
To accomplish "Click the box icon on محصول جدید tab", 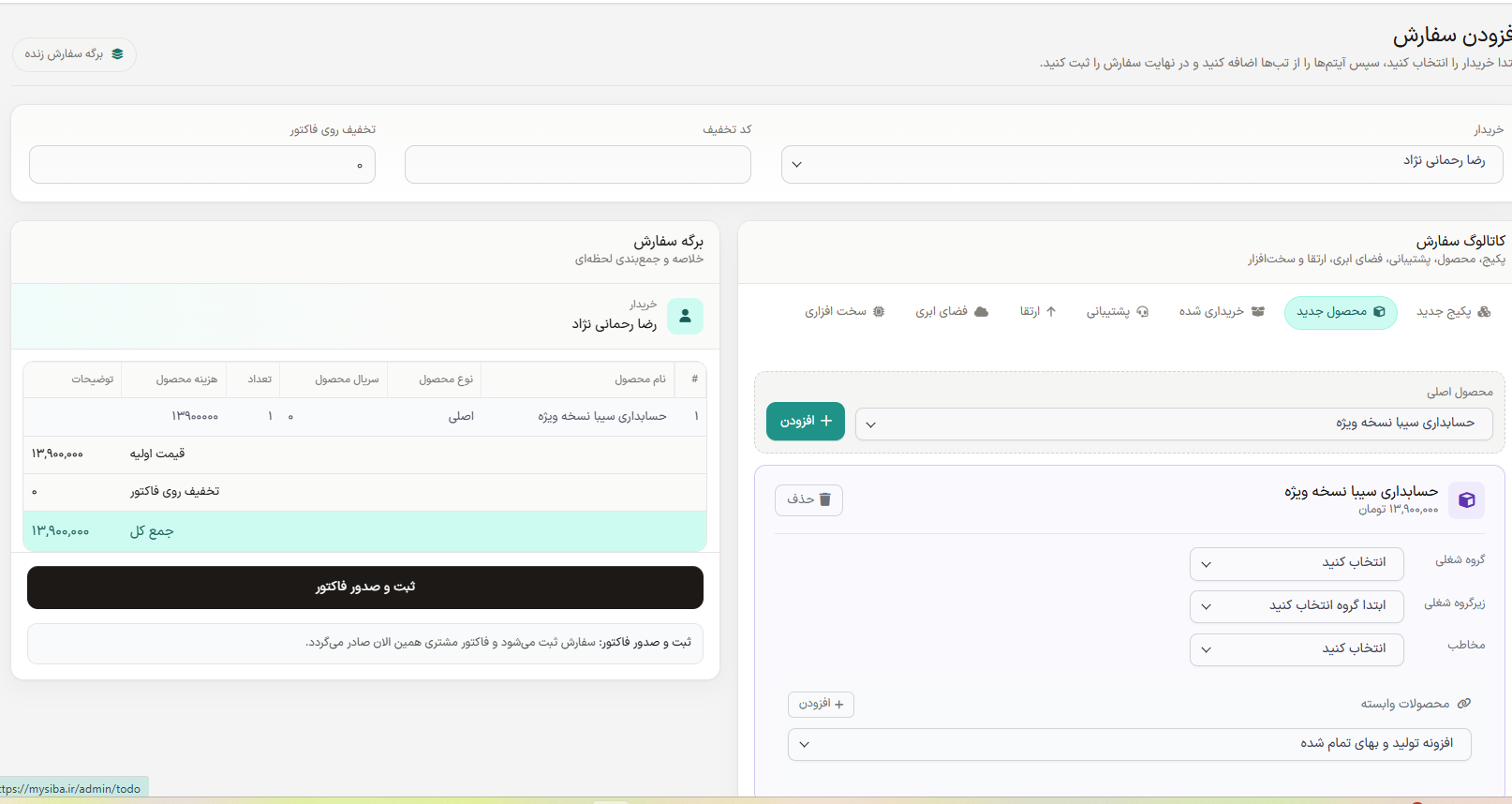I will point(1379,312).
